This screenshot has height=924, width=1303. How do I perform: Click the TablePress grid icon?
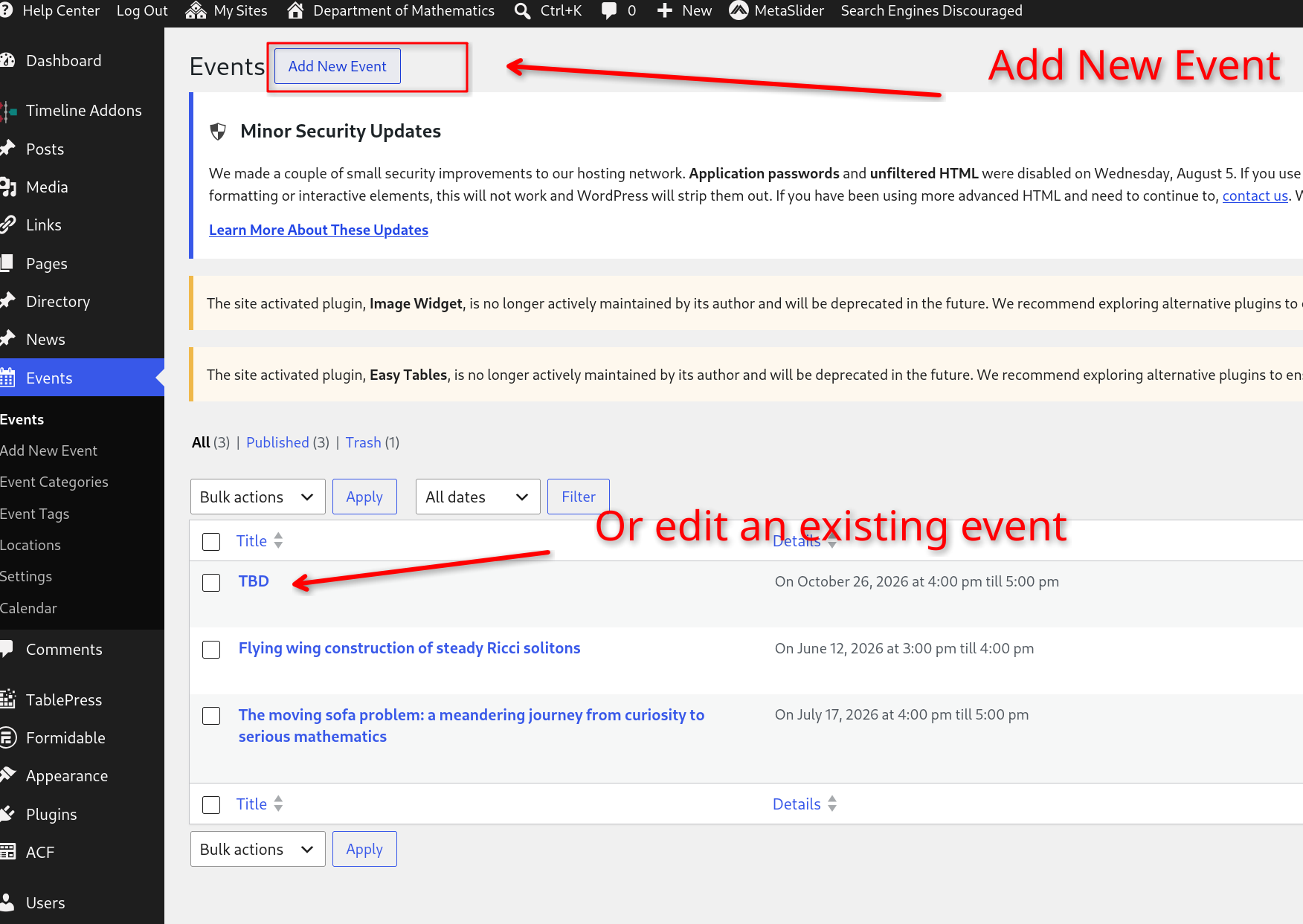[7, 700]
